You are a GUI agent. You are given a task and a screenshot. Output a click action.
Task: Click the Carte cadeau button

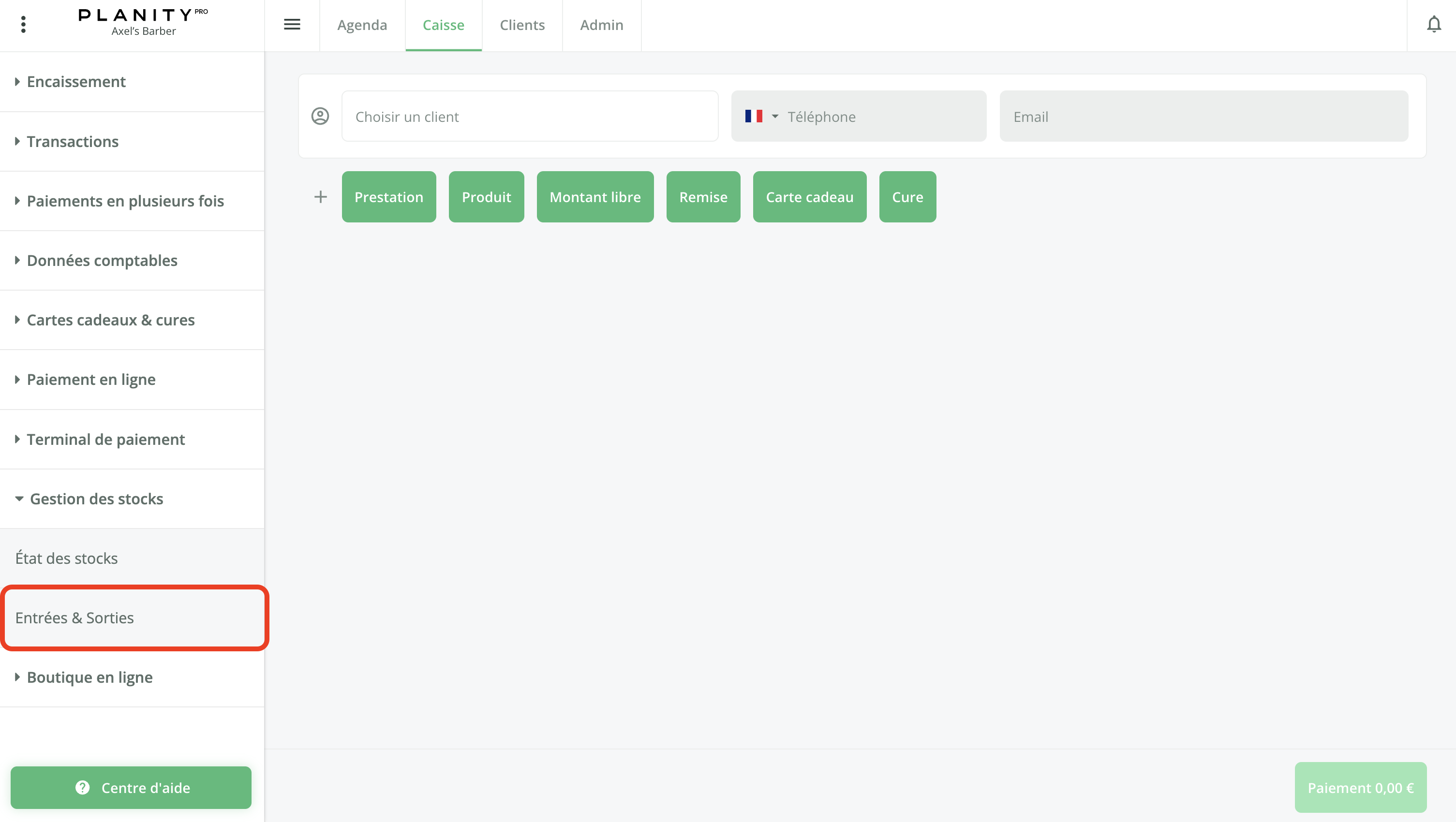coord(809,197)
